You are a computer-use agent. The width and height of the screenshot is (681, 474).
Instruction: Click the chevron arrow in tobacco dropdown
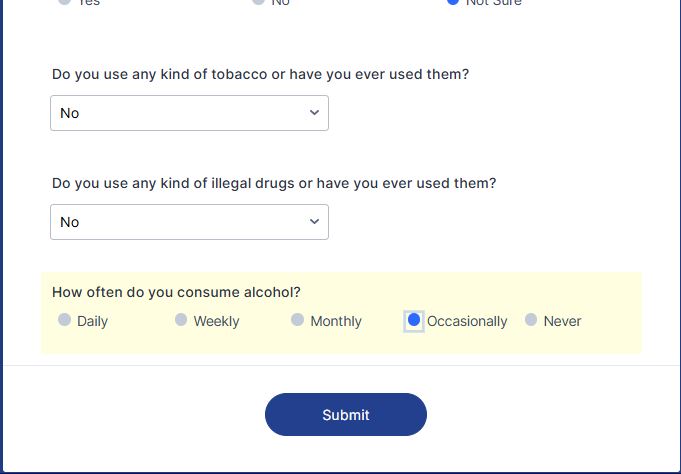314,113
